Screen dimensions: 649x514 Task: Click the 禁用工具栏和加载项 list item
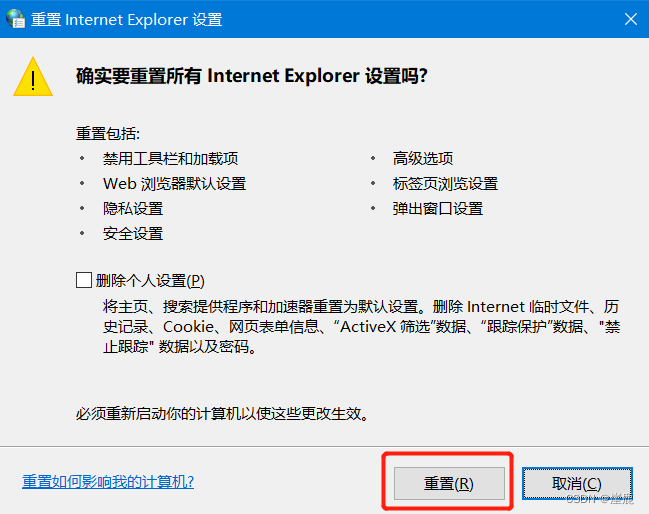(171, 159)
